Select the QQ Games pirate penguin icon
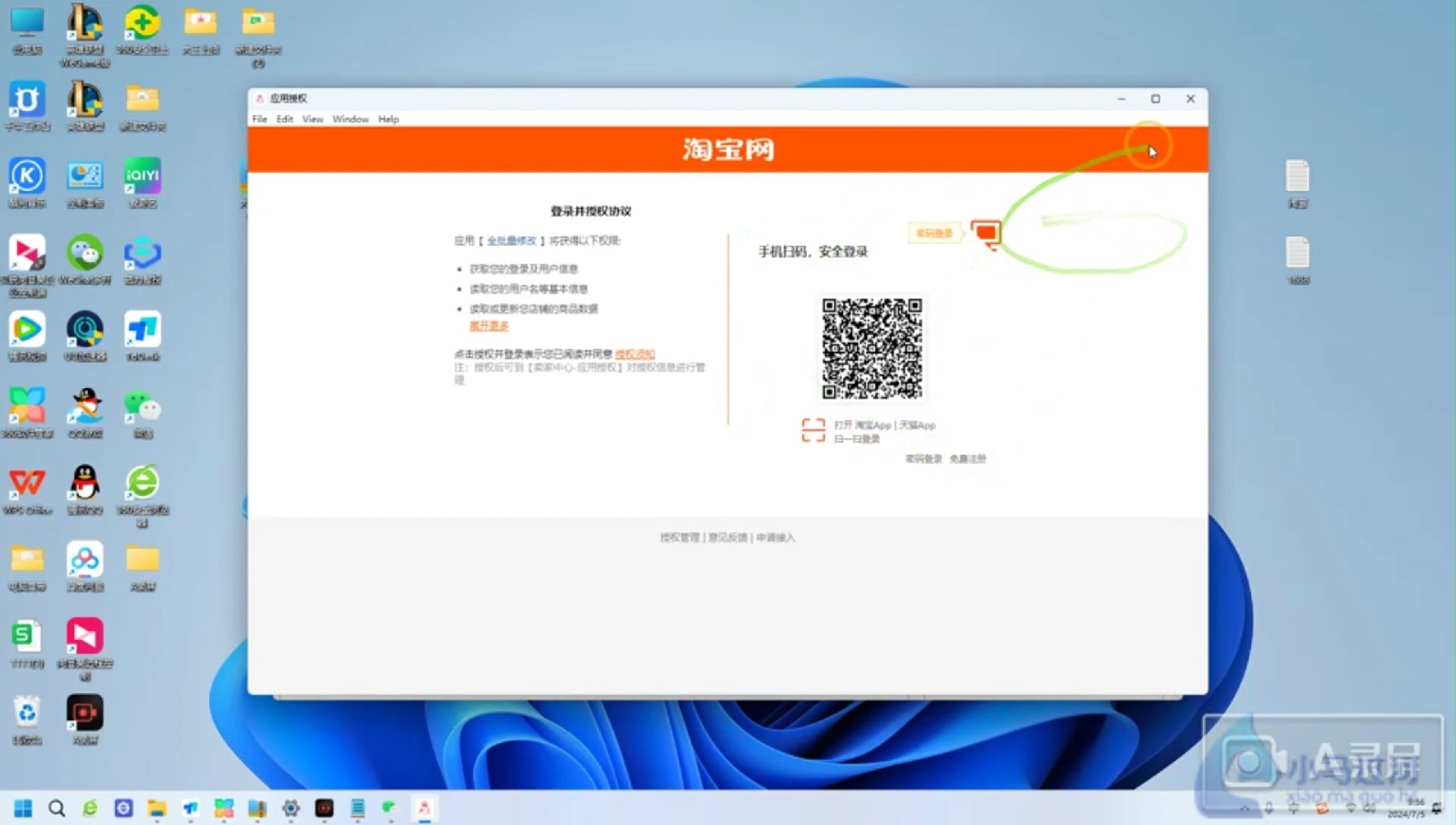The width and height of the screenshot is (1456, 825). [85, 413]
